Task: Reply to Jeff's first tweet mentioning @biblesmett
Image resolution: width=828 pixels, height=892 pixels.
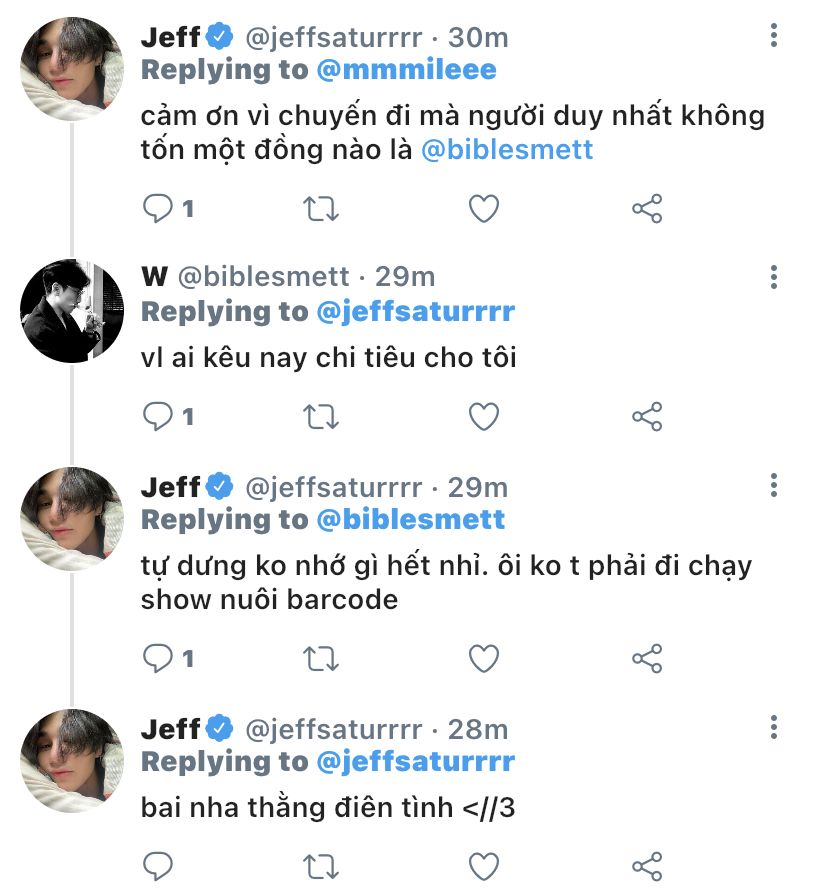Action: point(158,209)
